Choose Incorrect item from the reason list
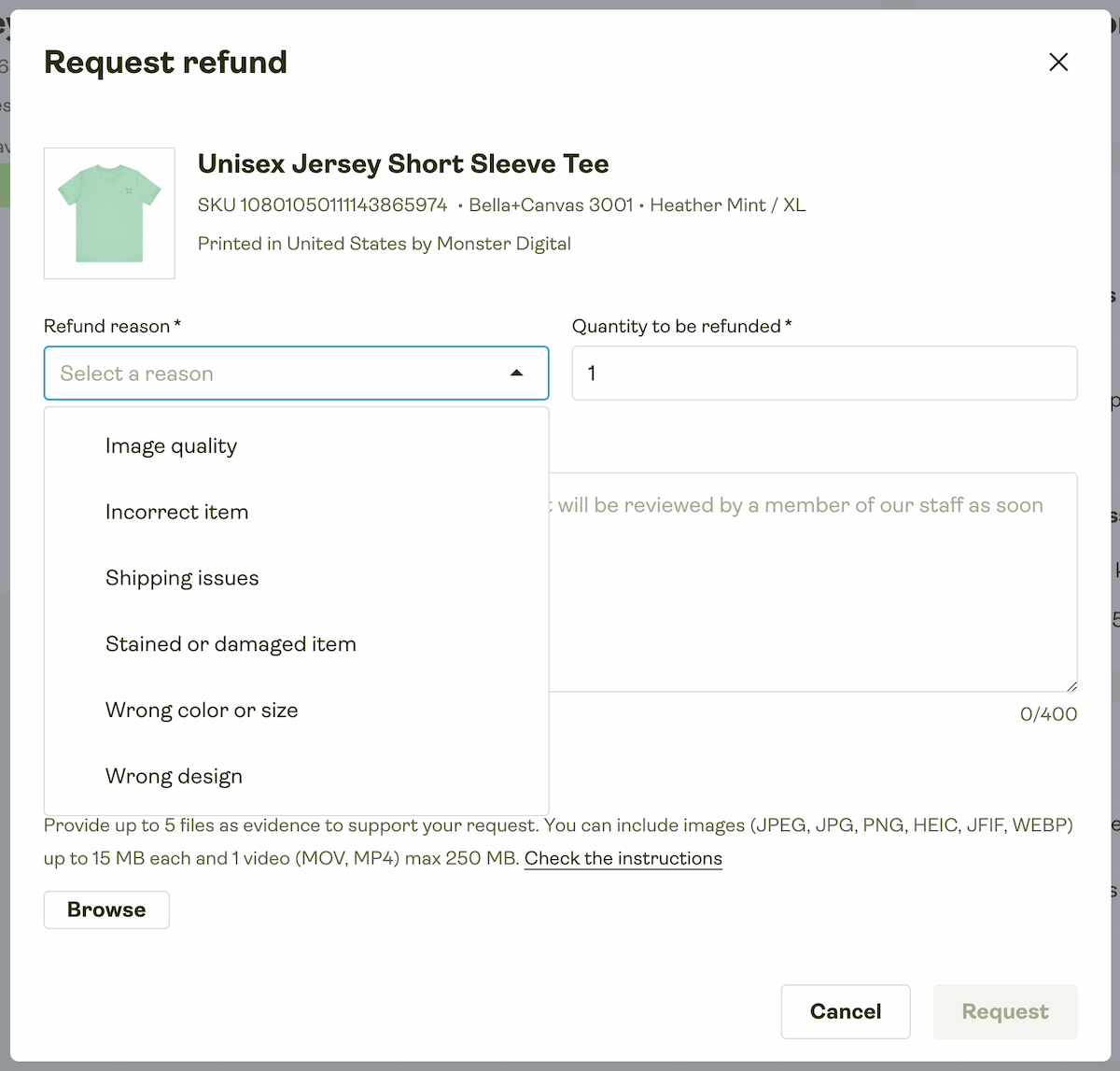 tap(176, 512)
